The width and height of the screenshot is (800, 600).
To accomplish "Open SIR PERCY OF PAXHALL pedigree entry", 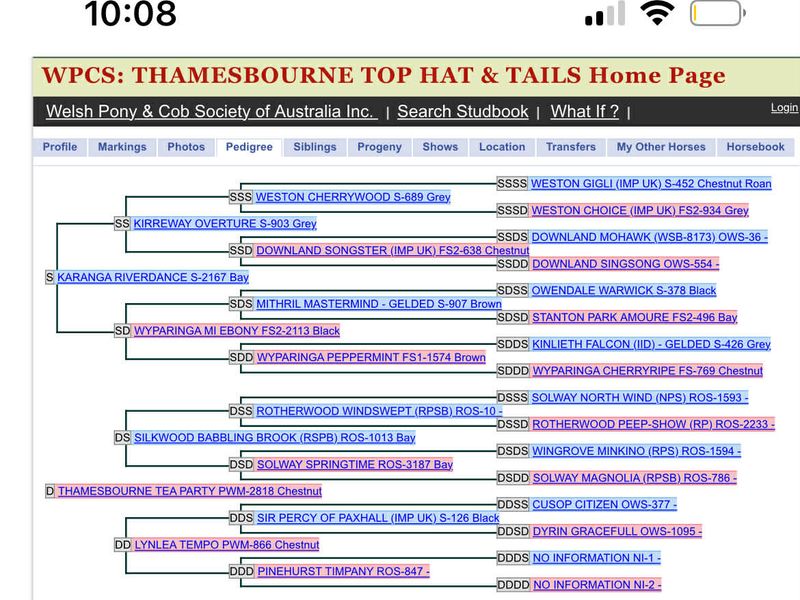I will point(377,518).
